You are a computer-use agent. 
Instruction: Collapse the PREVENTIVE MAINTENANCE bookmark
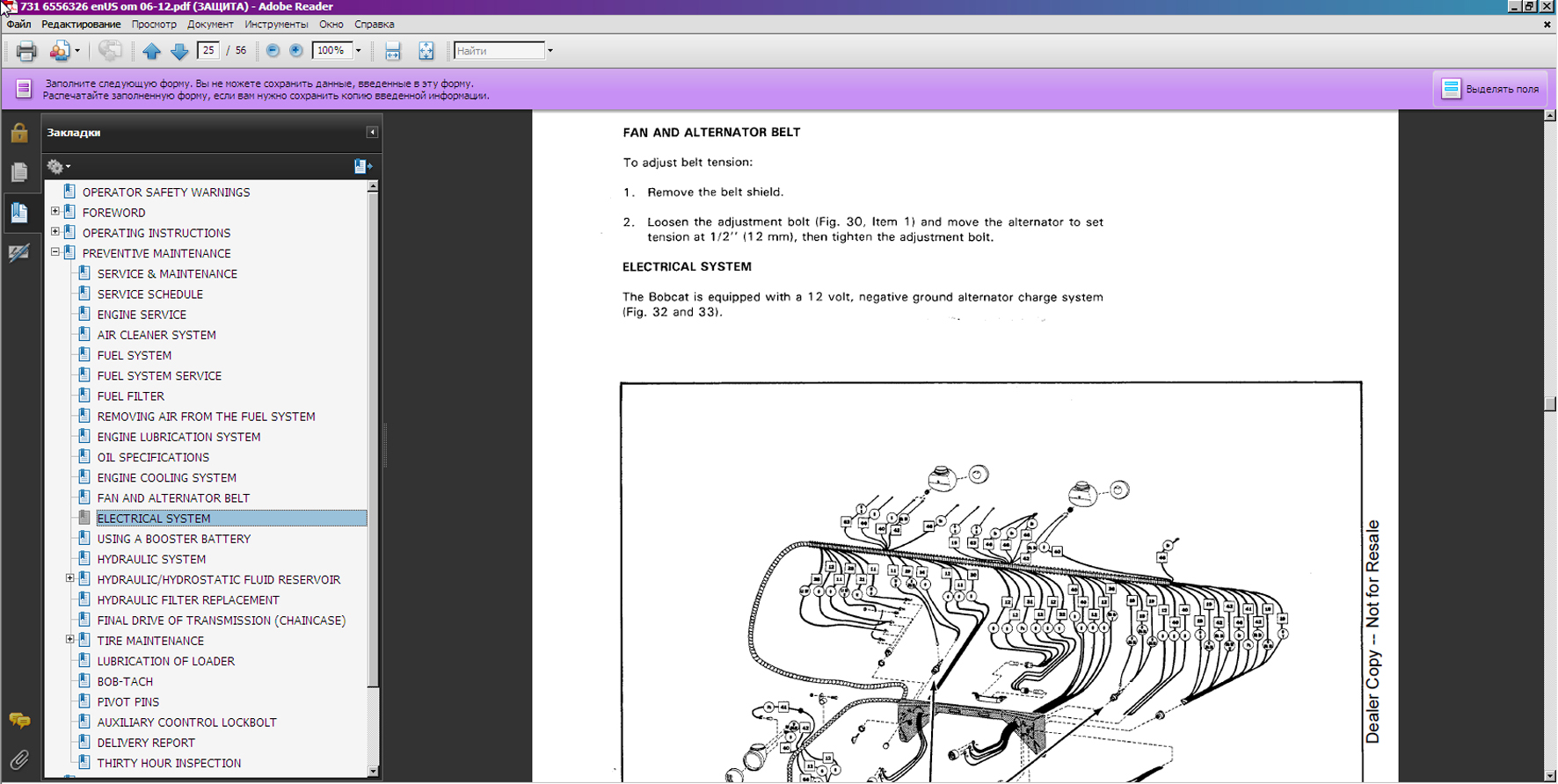click(55, 252)
